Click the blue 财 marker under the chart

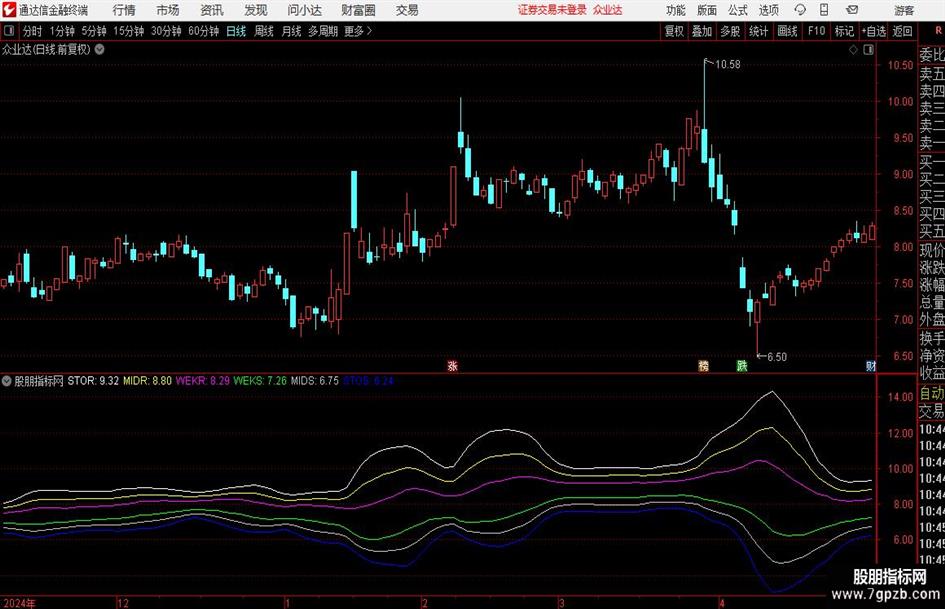point(871,365)
